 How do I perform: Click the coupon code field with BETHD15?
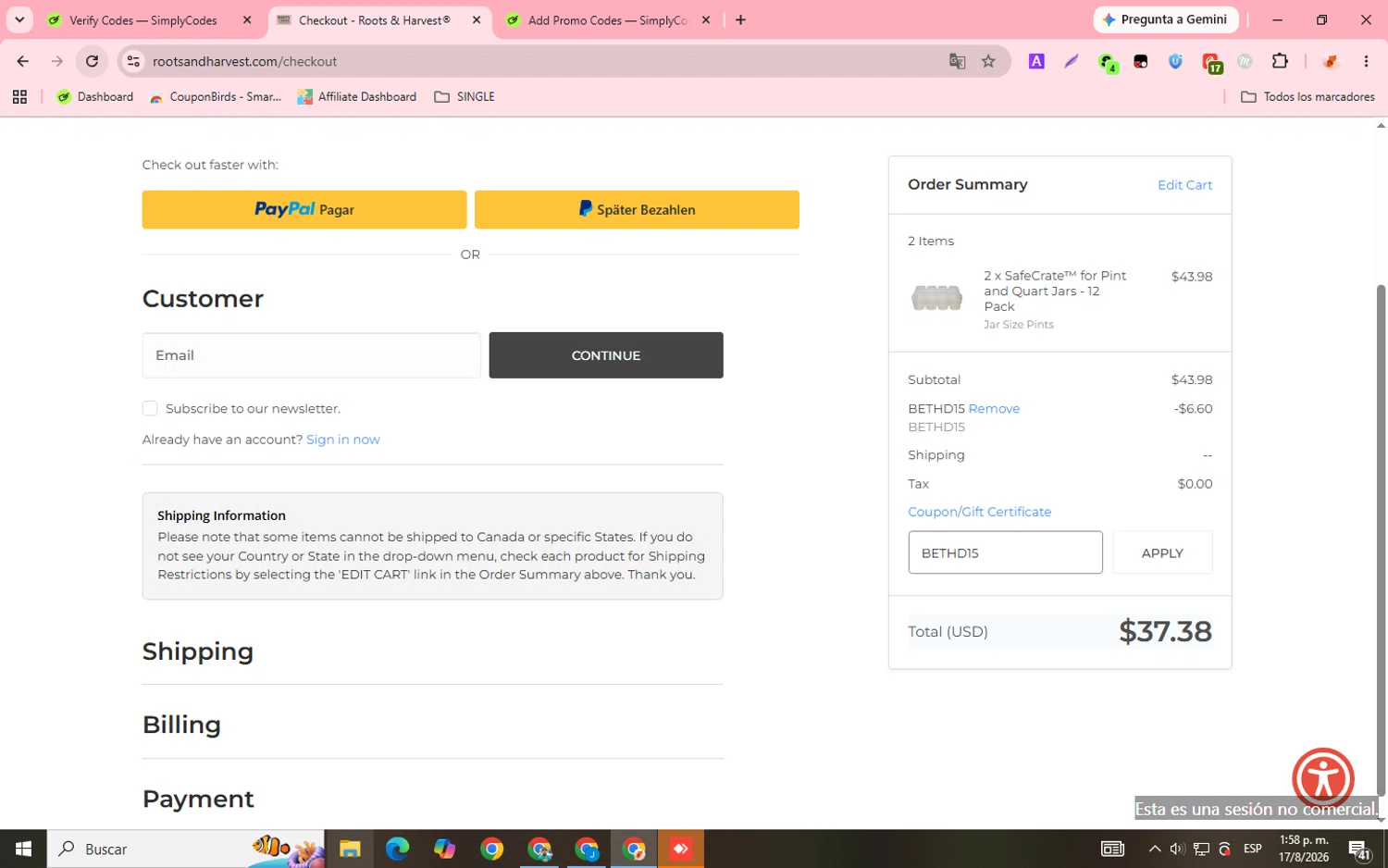point(1005,552)
